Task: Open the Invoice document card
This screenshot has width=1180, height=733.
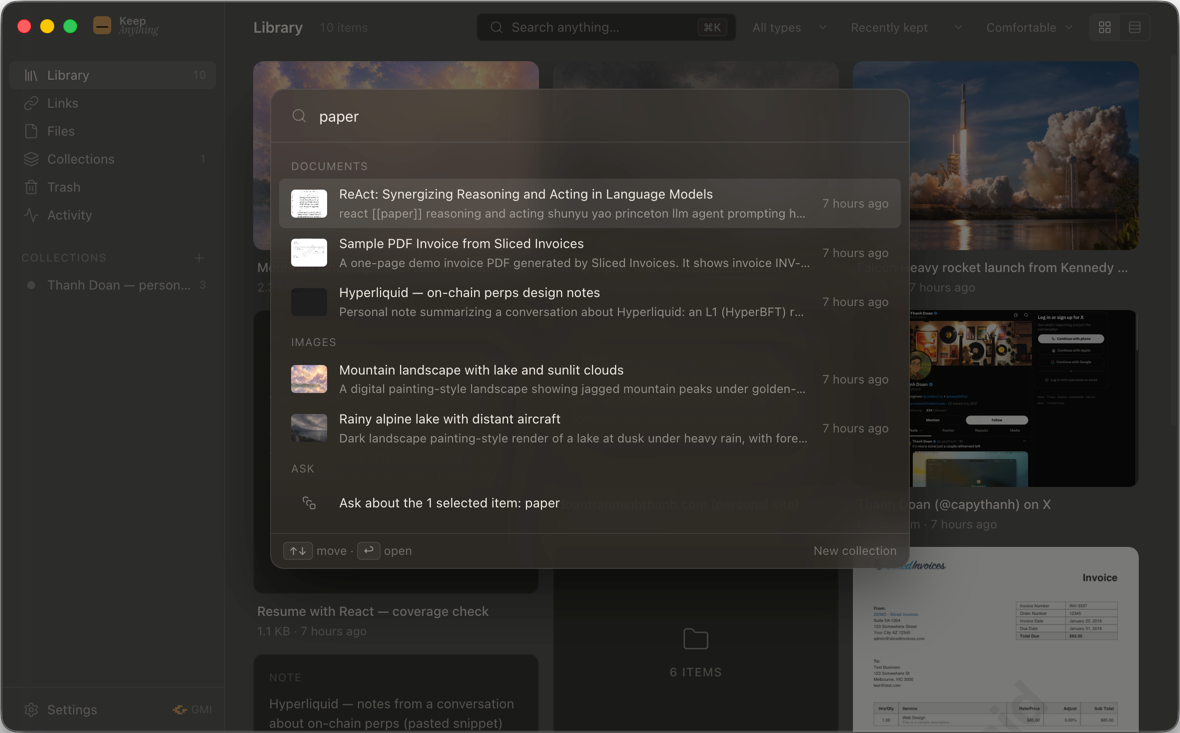Action: click(995, 639)
